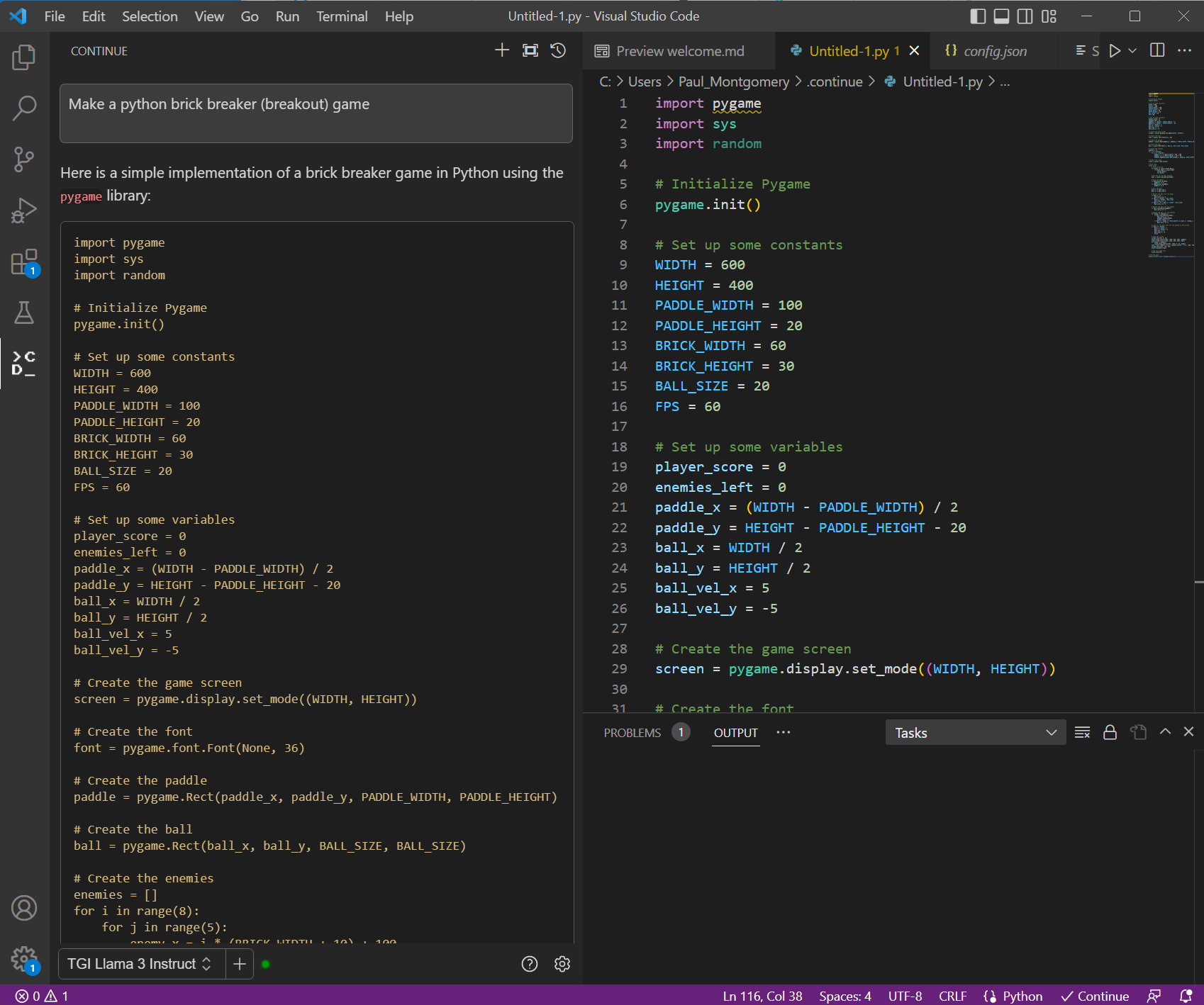Toggle secondary side bar layout button

pyautogui.click(x=1025, y=16)
